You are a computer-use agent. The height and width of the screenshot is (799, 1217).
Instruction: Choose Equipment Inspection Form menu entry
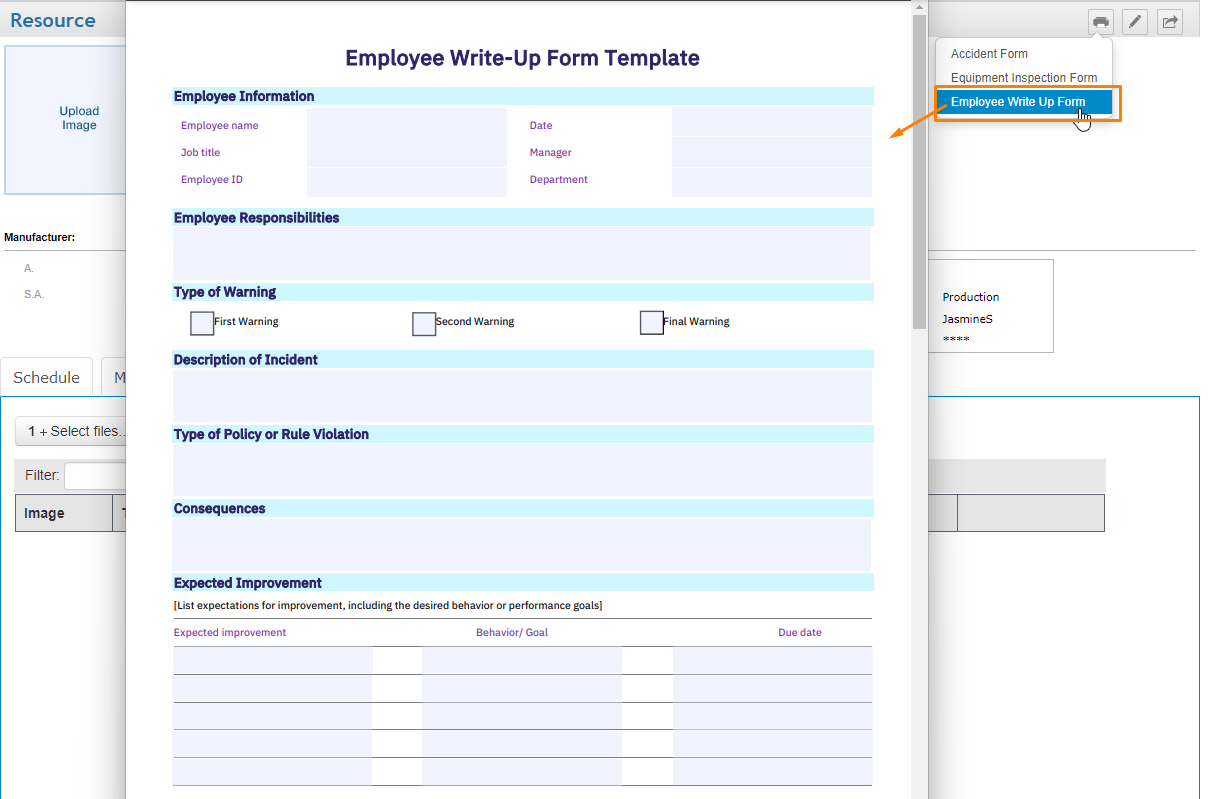coord(1024,77)
